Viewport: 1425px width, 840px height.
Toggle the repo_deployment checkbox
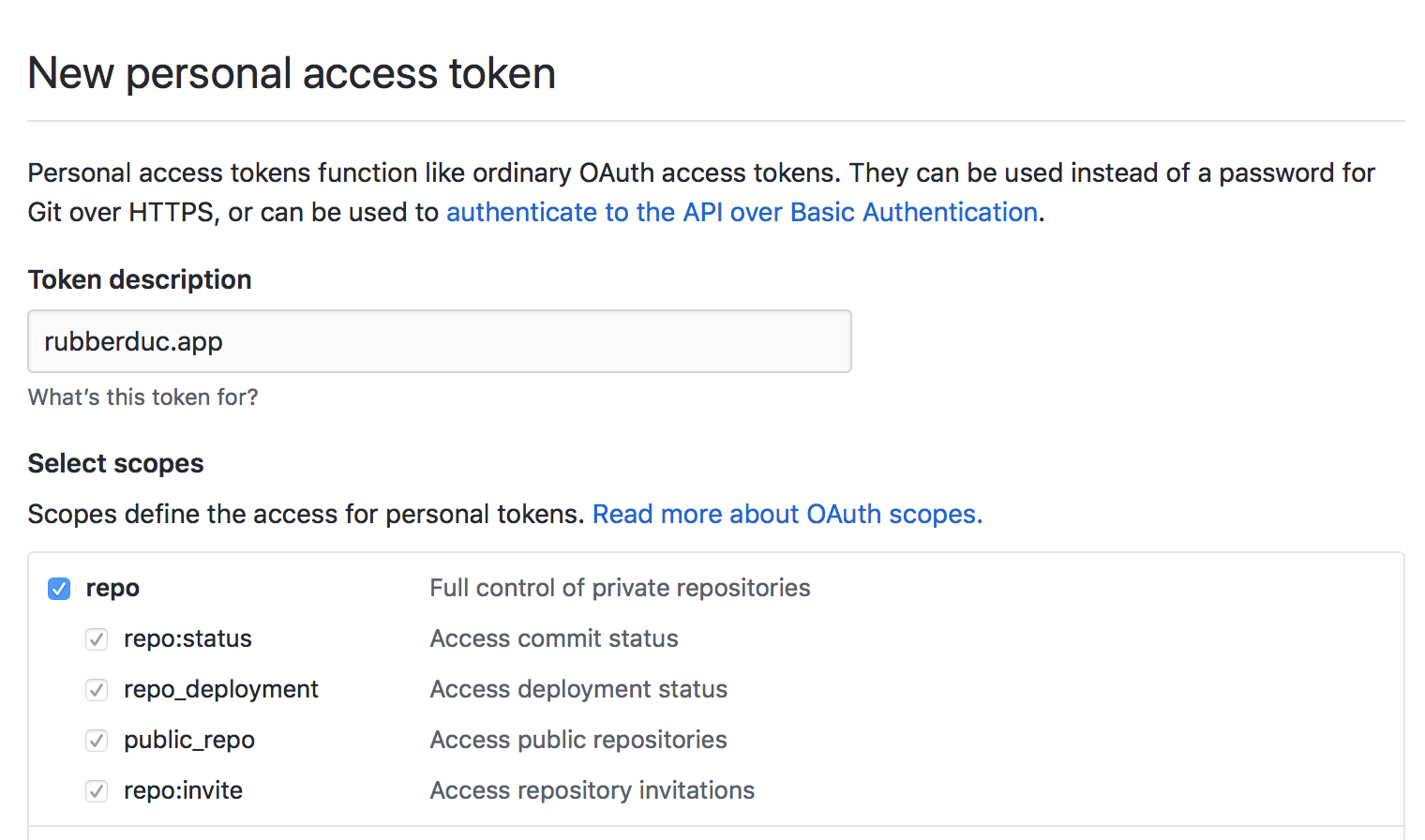tap(97, 690)
